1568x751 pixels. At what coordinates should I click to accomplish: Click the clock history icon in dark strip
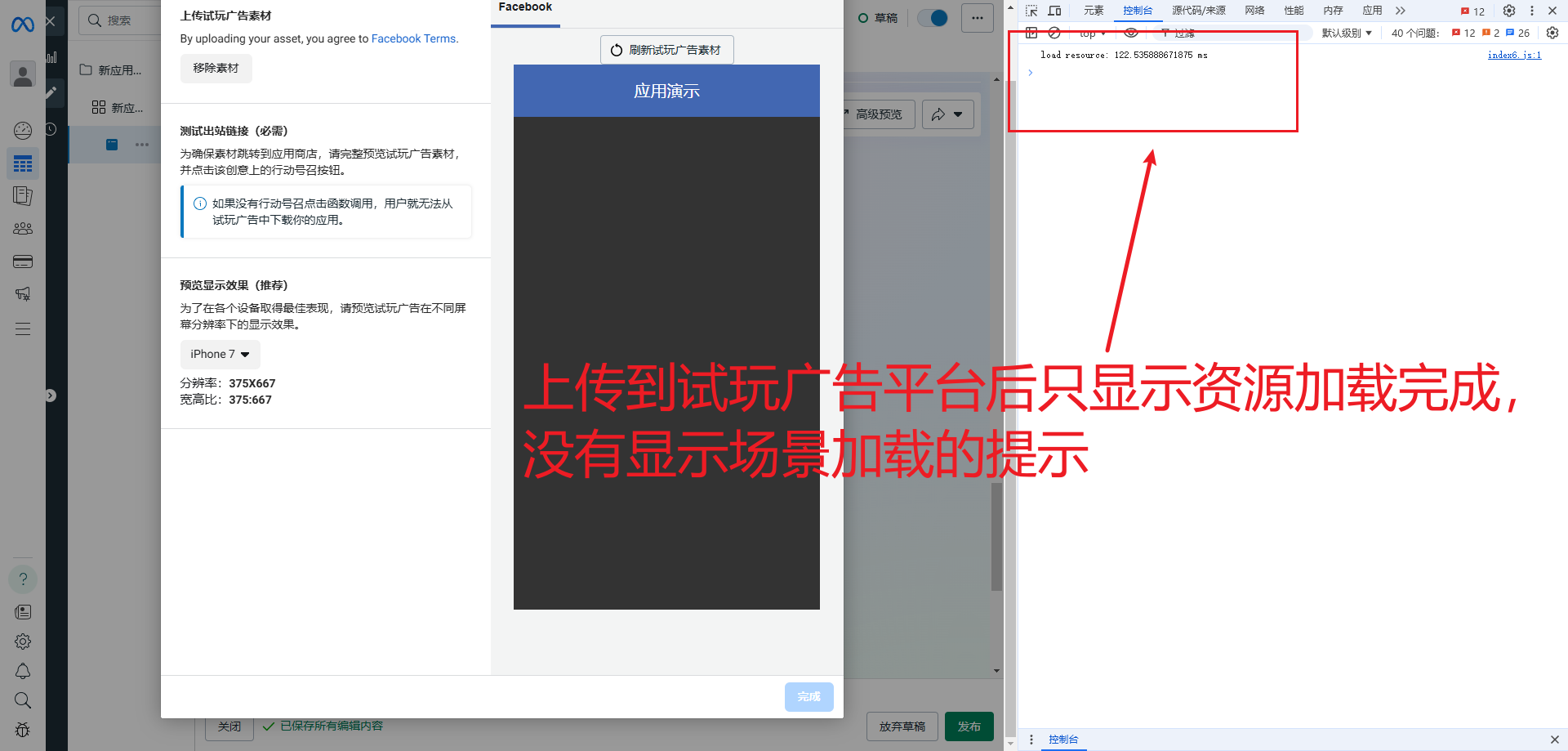pos(51,129)
